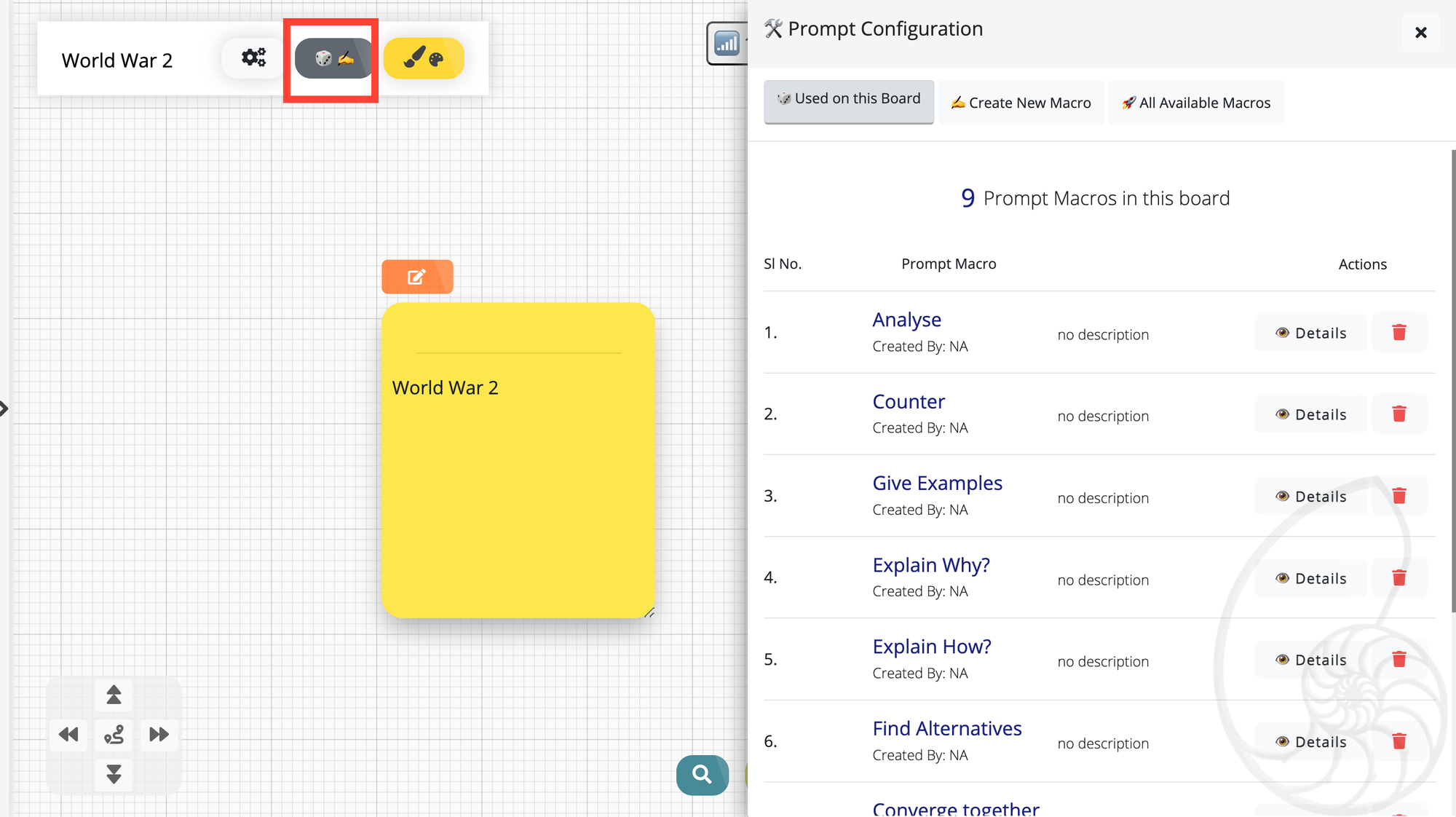1456x817 pixels.
Task: Delete the Counter macro
Action: click(1399, 414)
